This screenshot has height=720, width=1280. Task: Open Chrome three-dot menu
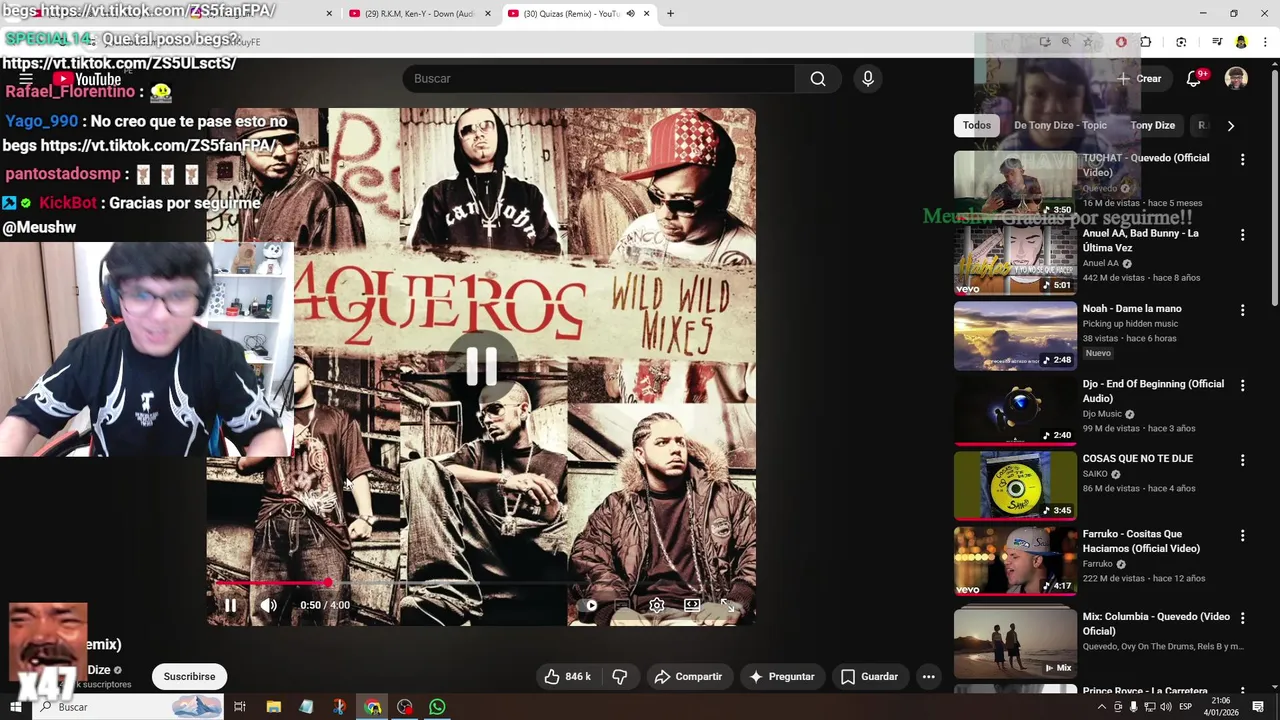(1265, 42)
